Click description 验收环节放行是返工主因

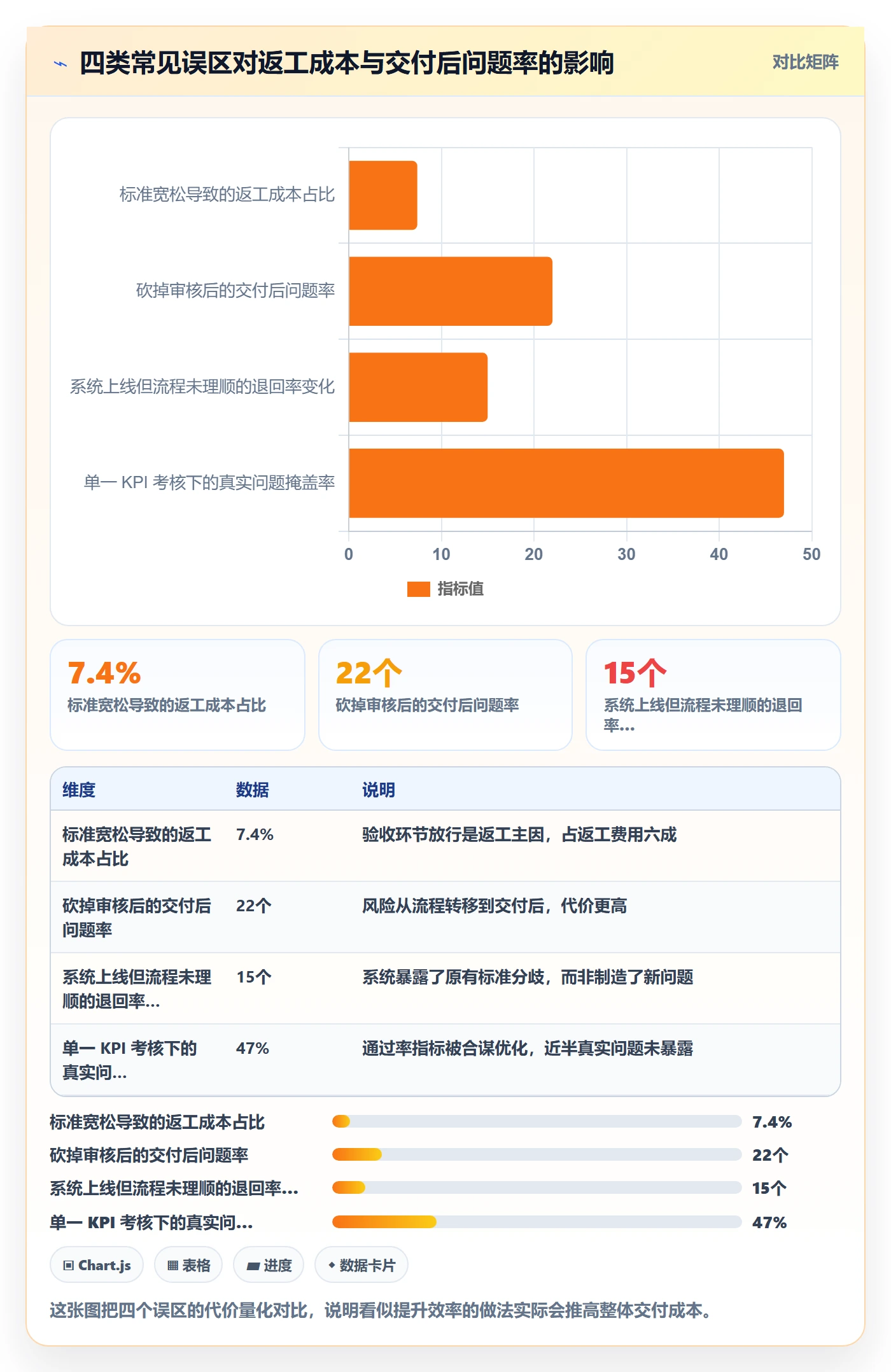click(519, 834)
